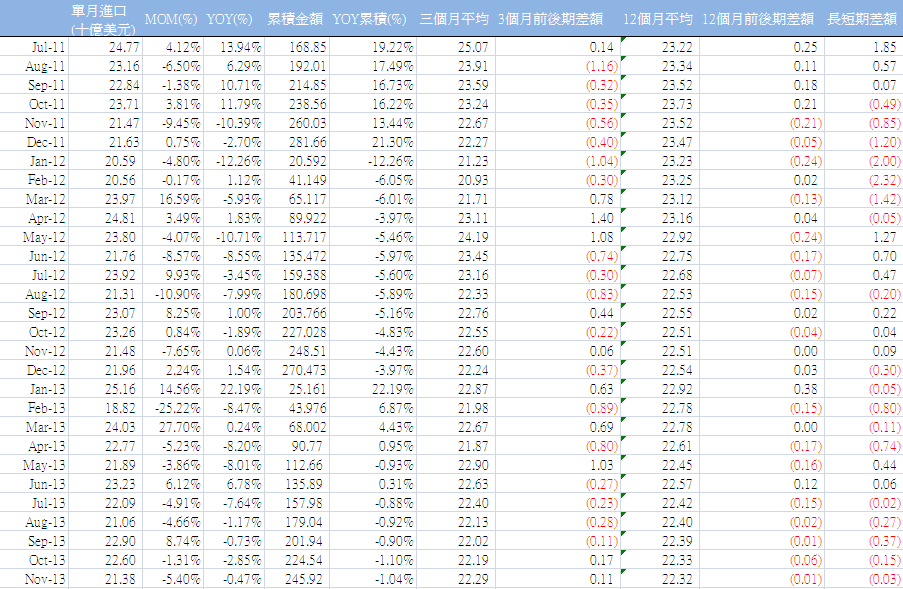Select three-month average cell 24.19

[x=473, y=237]
